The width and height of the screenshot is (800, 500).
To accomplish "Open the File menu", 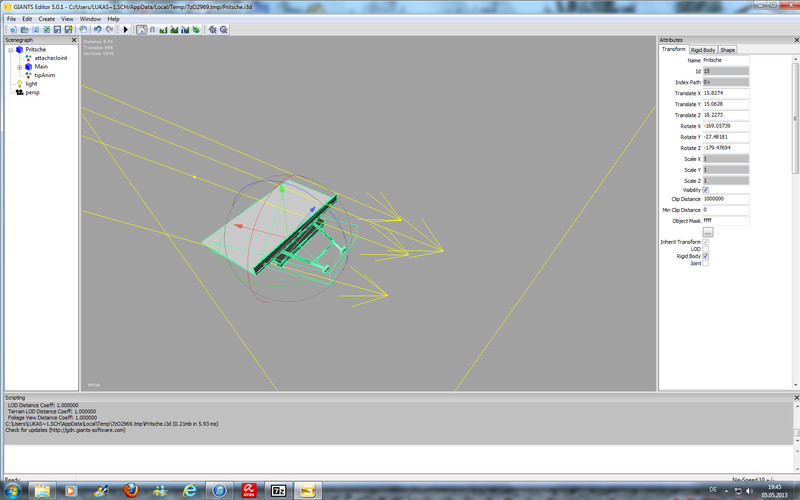I will pos(11,19).
